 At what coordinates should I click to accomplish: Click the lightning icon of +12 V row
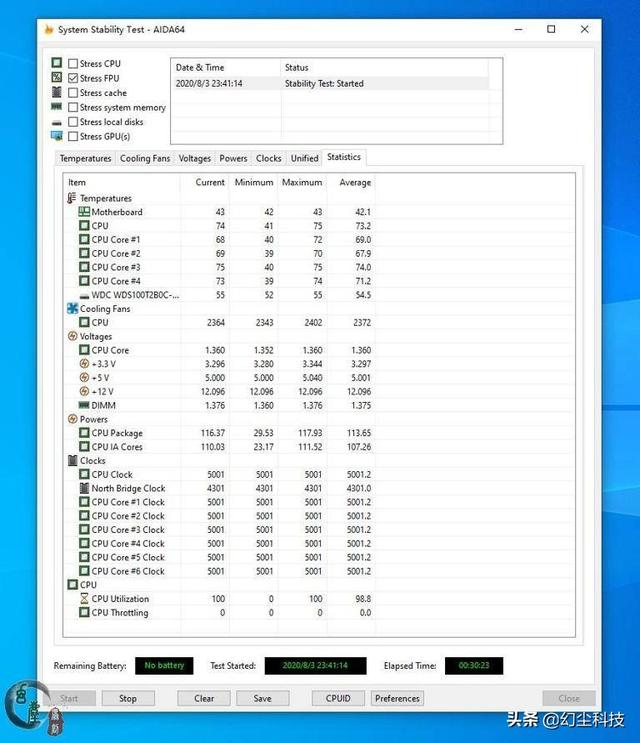click(84, 391)
